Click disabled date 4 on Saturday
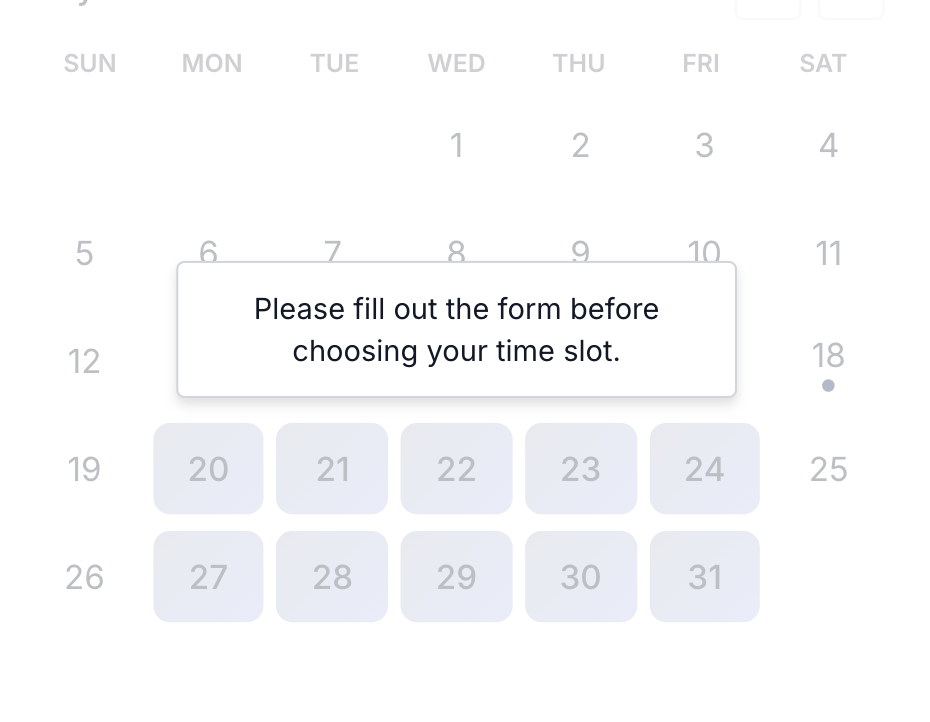The image size is (930, 722). point(829,145)
